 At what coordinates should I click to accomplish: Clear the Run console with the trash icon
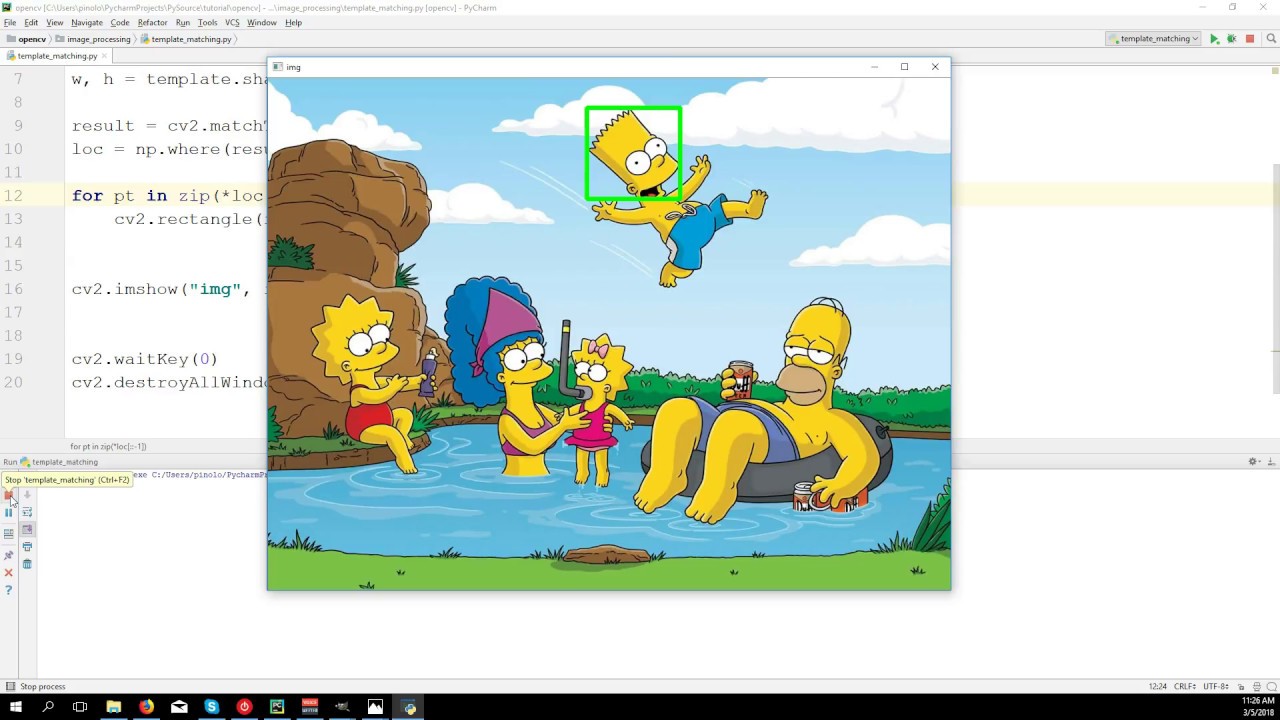coord(27,562)
